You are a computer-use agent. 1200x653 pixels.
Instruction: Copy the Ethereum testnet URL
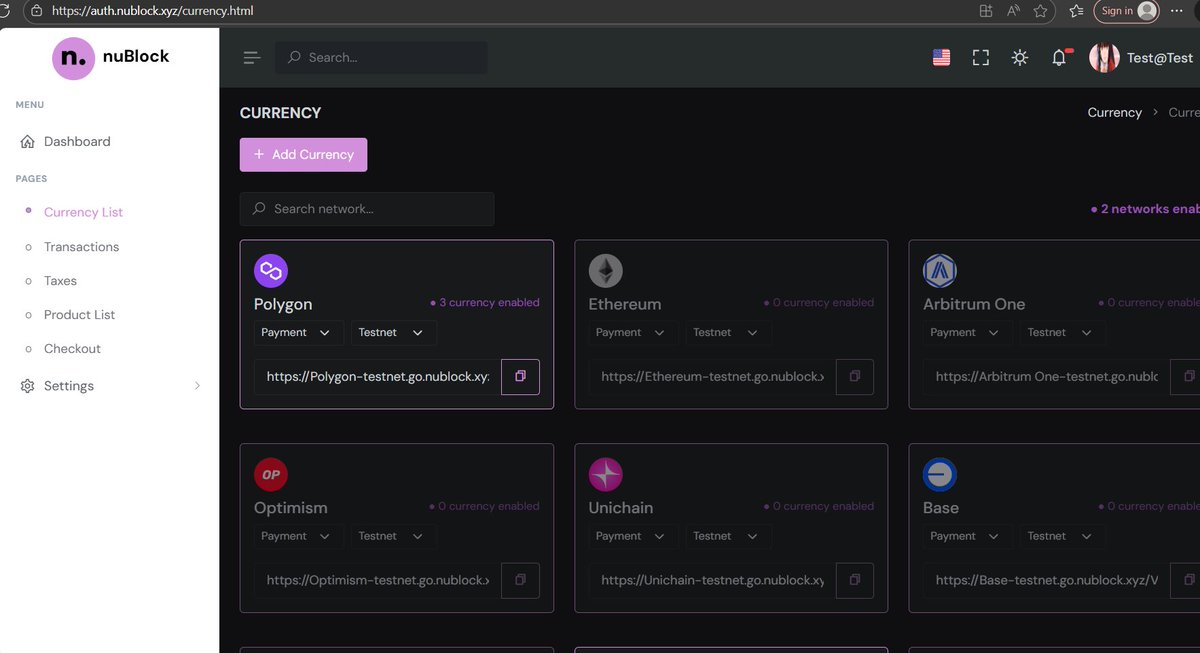pos(854,377)
